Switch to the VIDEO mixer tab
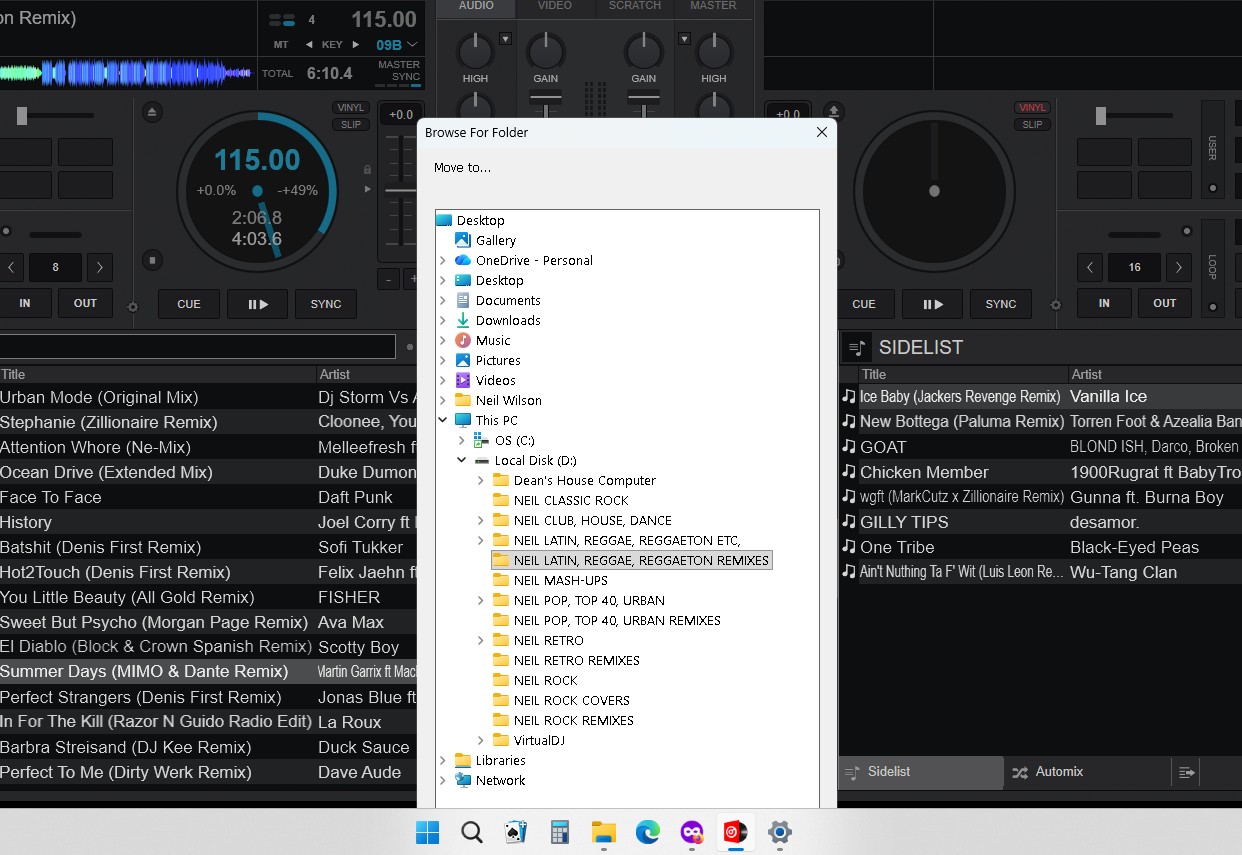Viewport: 1242px width, 855px height. (555, 6)
